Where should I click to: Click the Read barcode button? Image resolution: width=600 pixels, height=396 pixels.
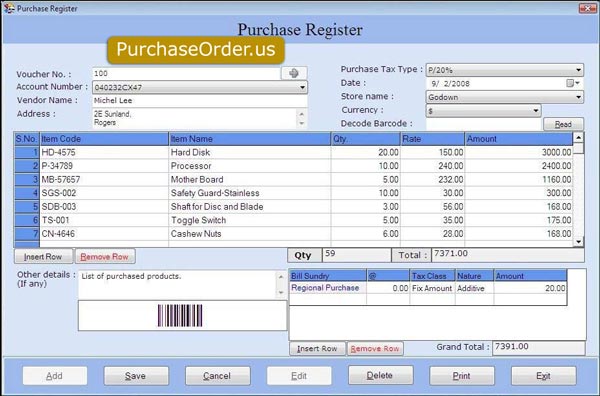563,124
